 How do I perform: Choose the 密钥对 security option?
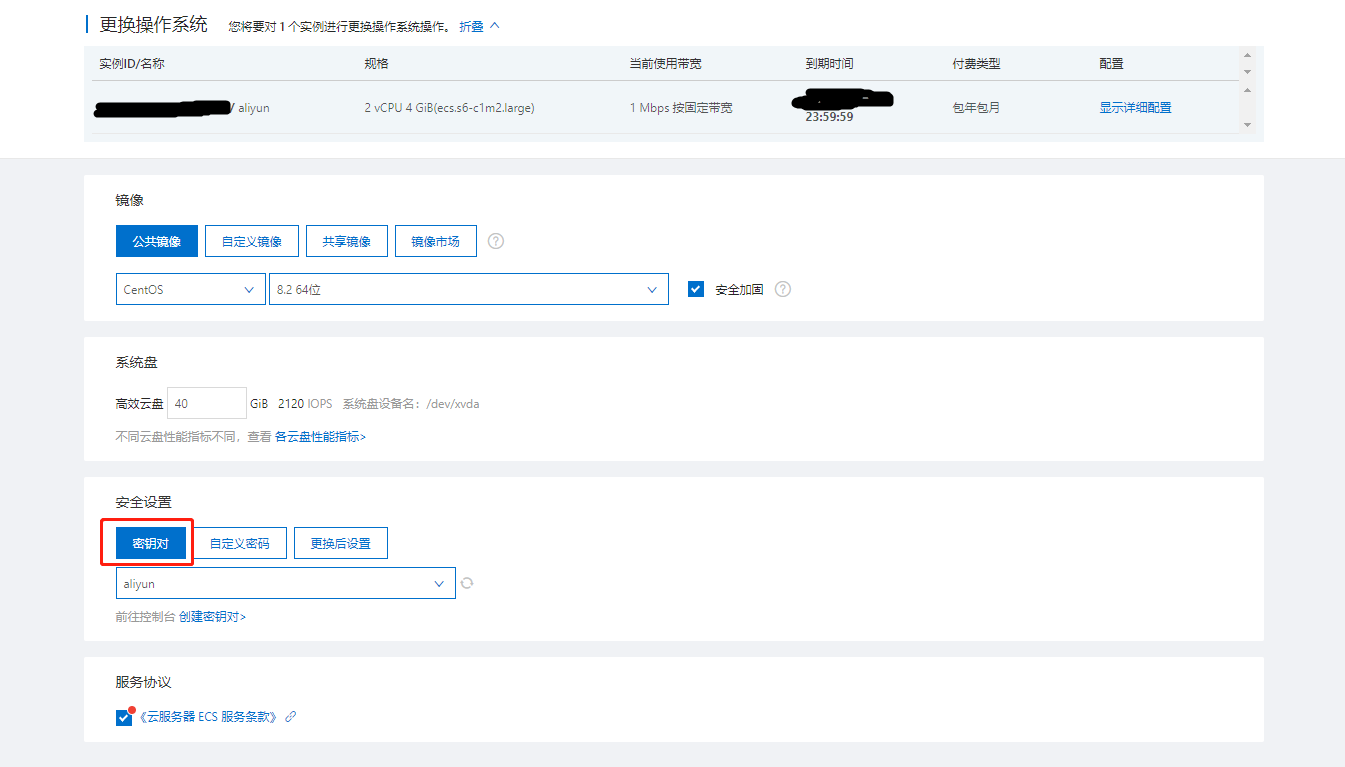[151, 543]
